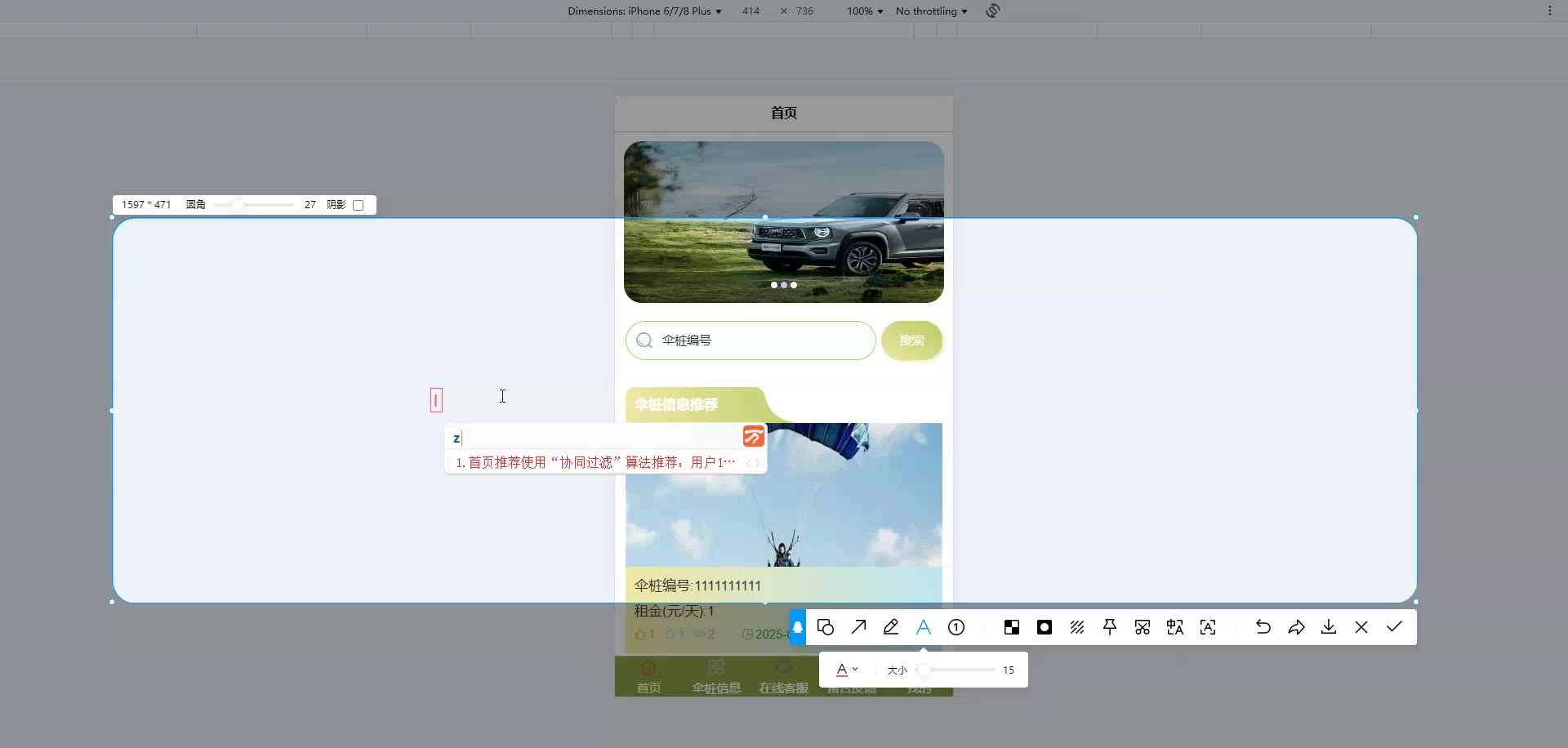
Task: Confirm the screenshot with checkmark
Action: pyautogui.click(x=1394, y=627)
